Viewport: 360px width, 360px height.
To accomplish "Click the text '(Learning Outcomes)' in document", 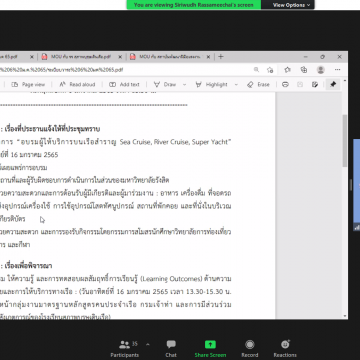I will [x=171, y=279].
